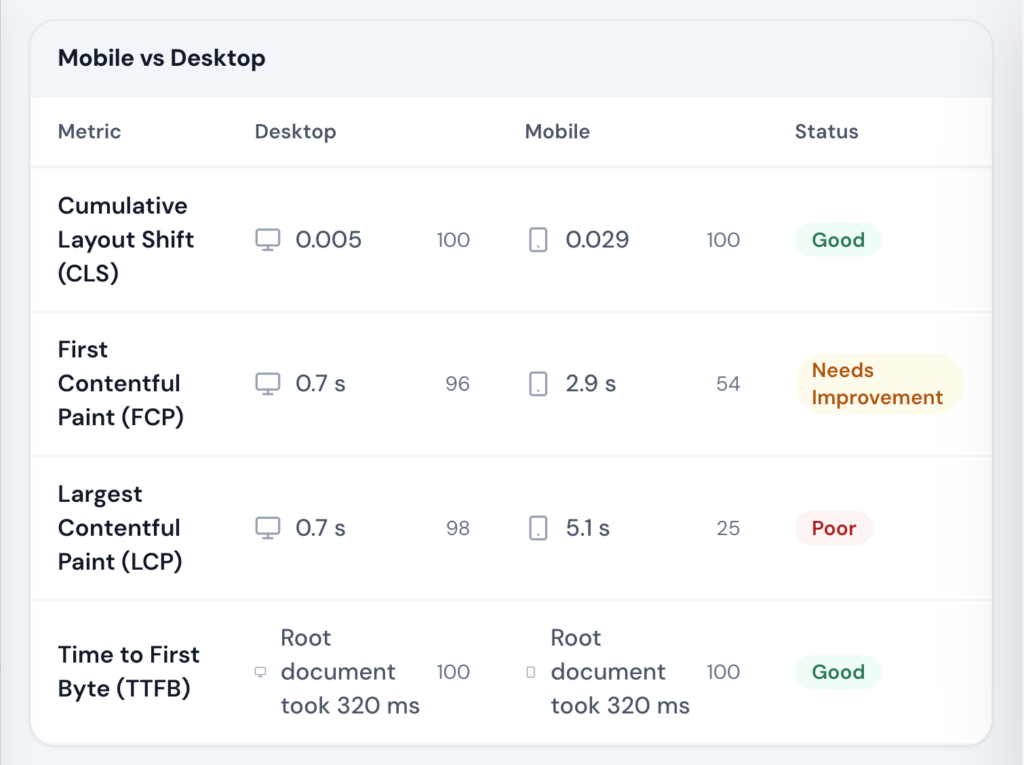Click the Good badge in the TTFB row
The image size is (1024, 765).
click(x=838, y=672)
